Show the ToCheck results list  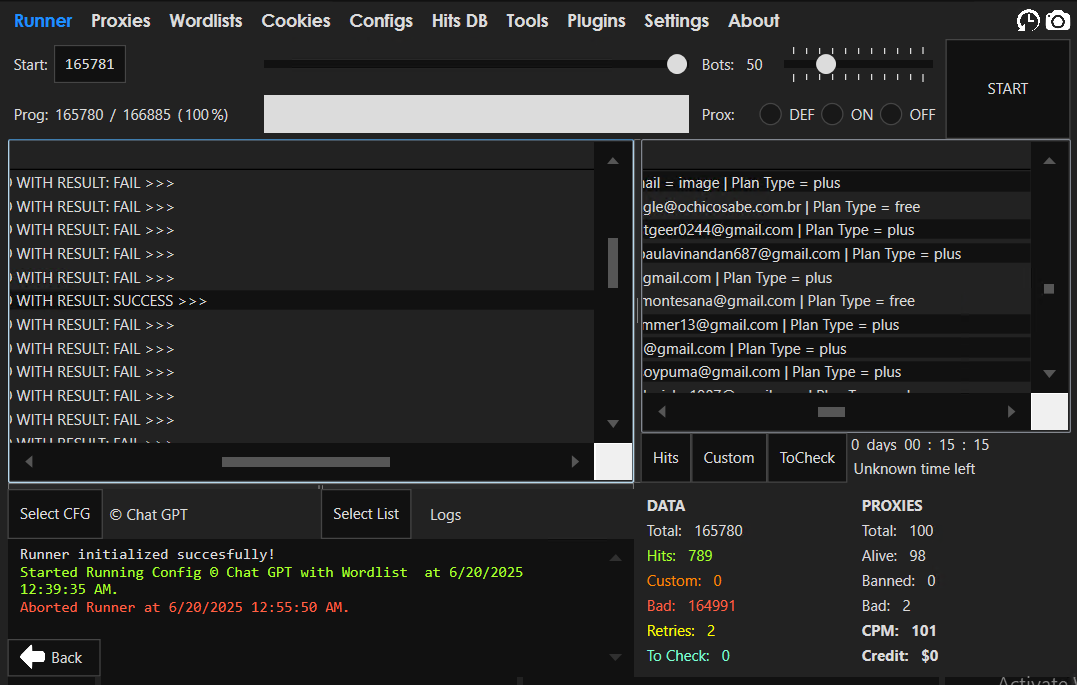[x=807, y=458]
